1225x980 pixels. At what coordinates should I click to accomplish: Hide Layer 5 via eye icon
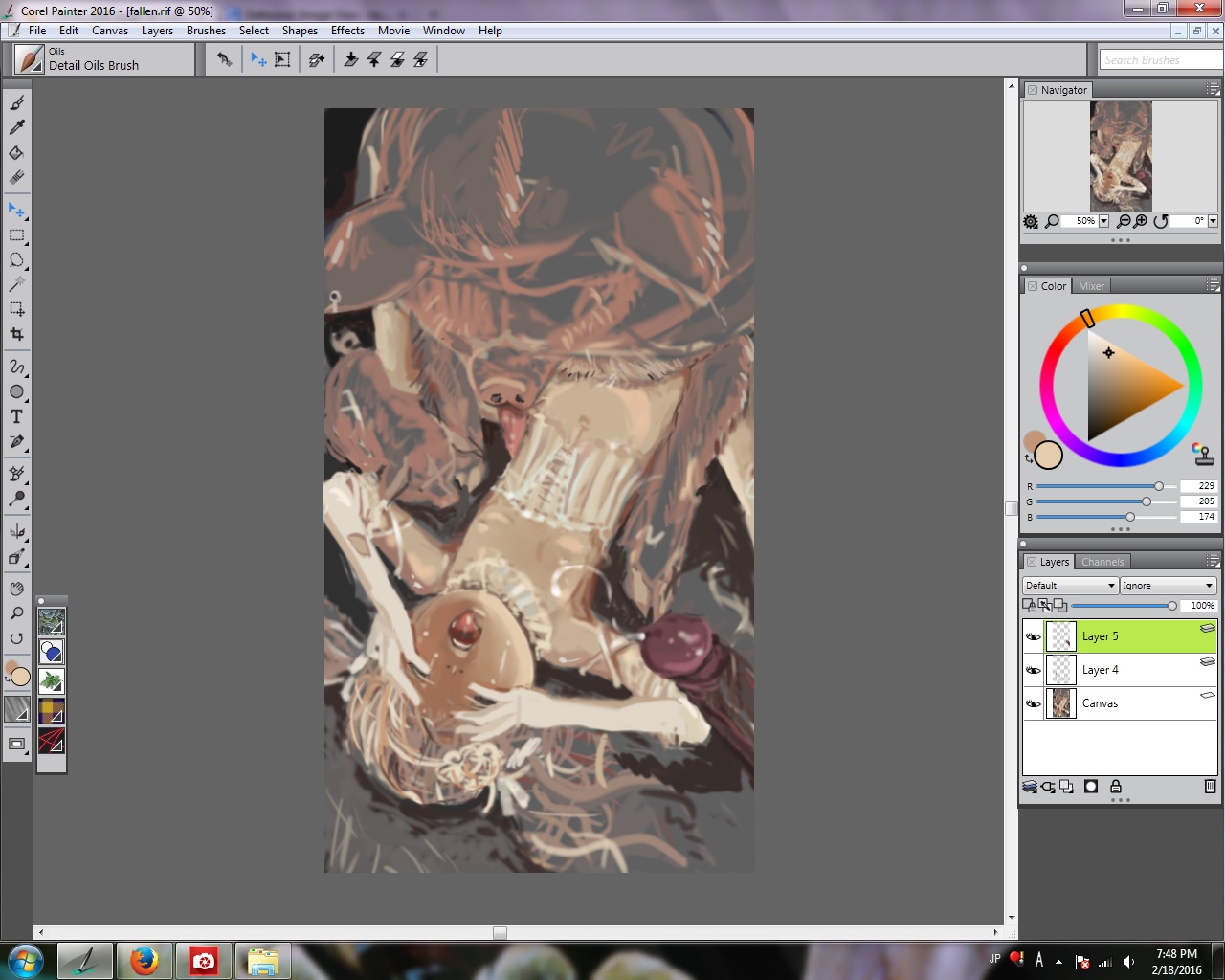click(x=1033, y=636)
